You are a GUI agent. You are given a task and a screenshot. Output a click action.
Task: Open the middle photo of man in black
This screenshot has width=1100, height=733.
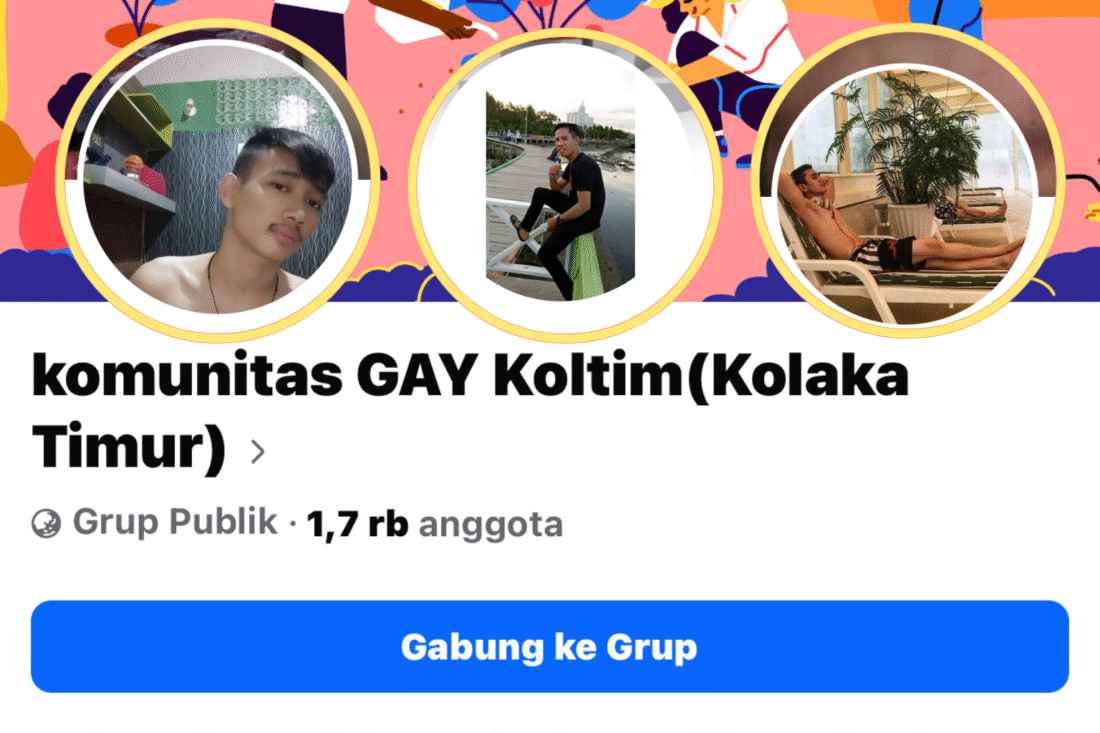pyautogui.click(x=561, y=195)
